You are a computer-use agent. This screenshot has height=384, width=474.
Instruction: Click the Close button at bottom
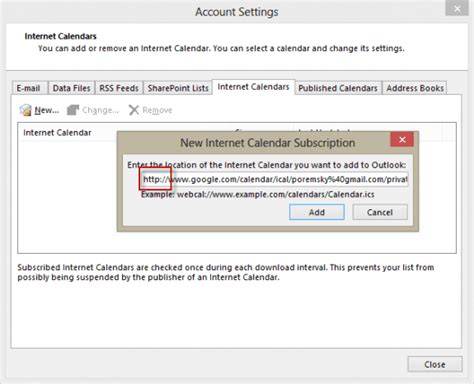pos(435,364)
